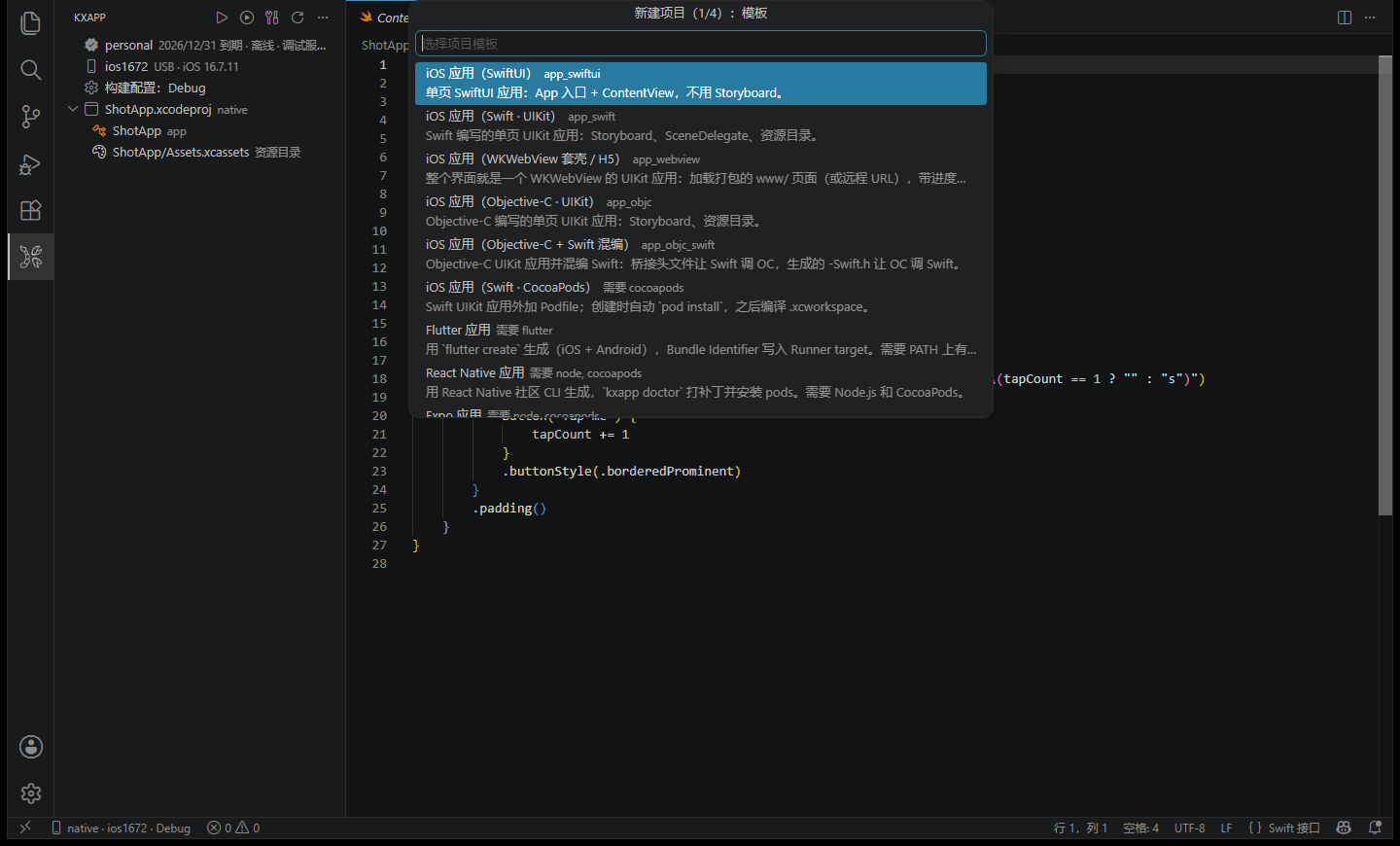The width and height of the screenshot is (1400, 846).
Task: Open editor more actions ellipsis at top right
Action: coord(1370,18)
